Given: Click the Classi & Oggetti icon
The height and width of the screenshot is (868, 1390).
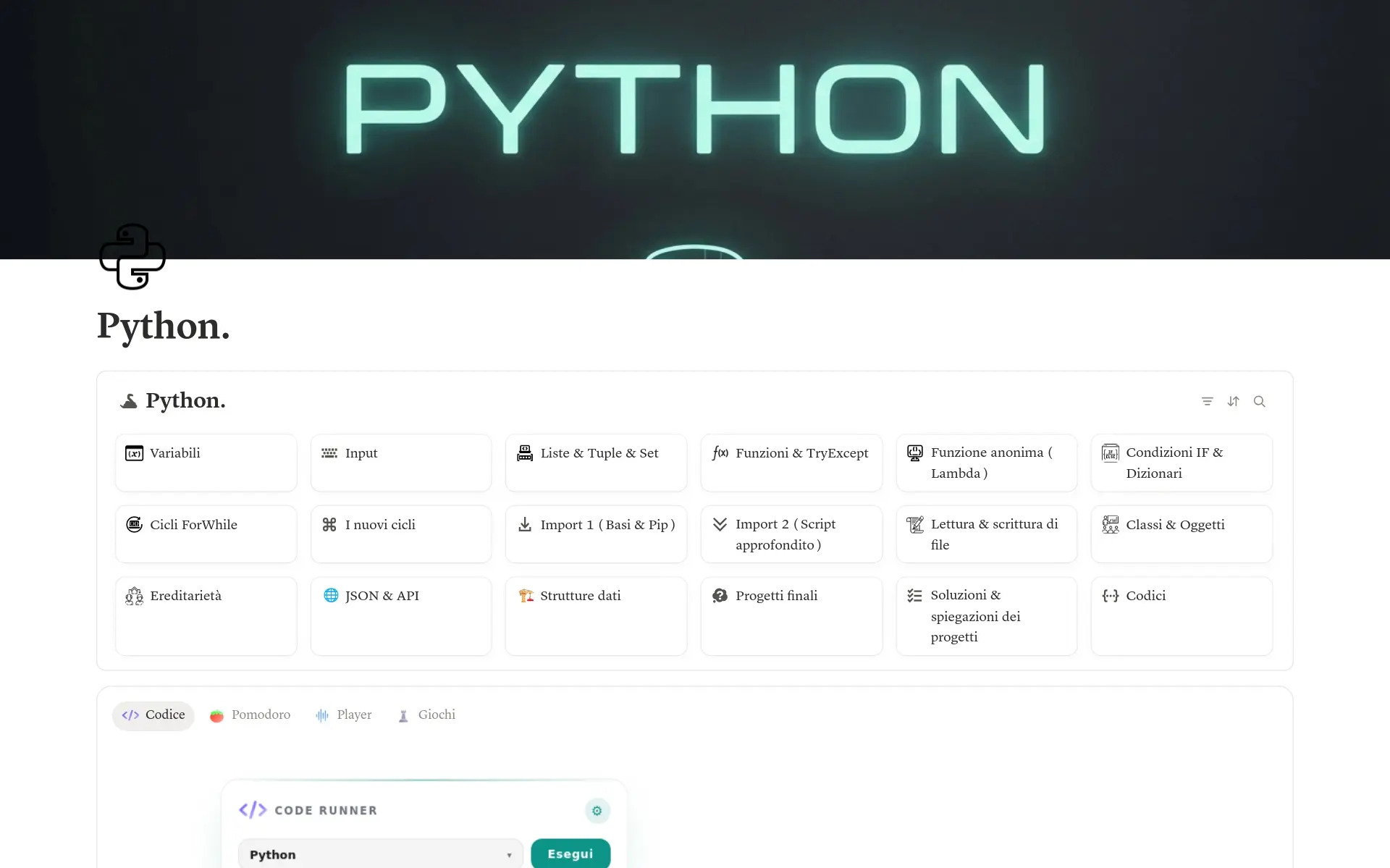Looking at the screenshot, I should pos(1111,524).
